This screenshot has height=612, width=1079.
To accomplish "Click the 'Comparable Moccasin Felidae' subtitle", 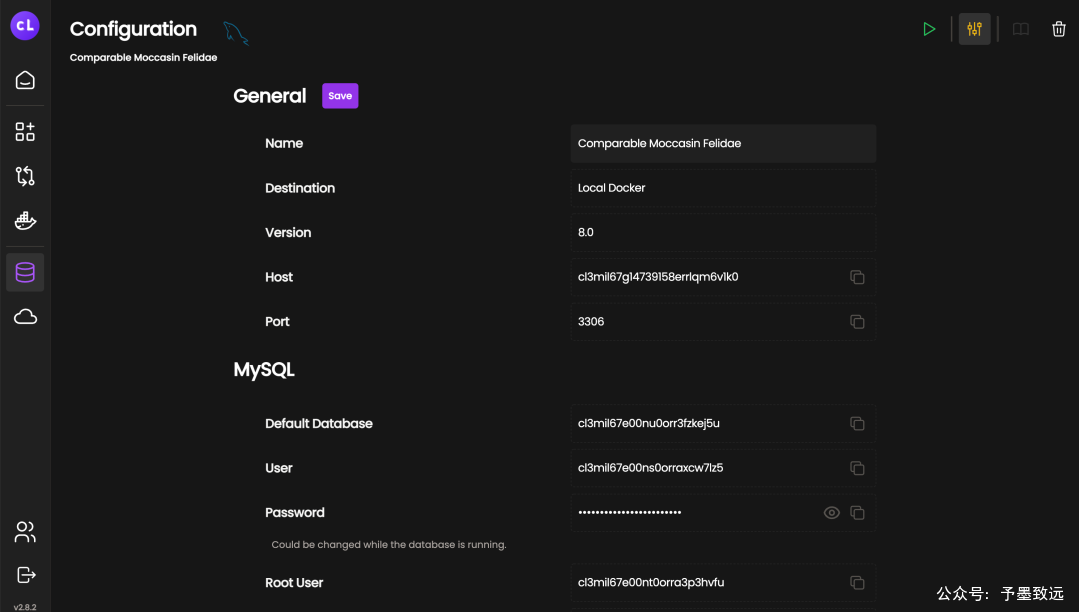I will pos(143,58).
